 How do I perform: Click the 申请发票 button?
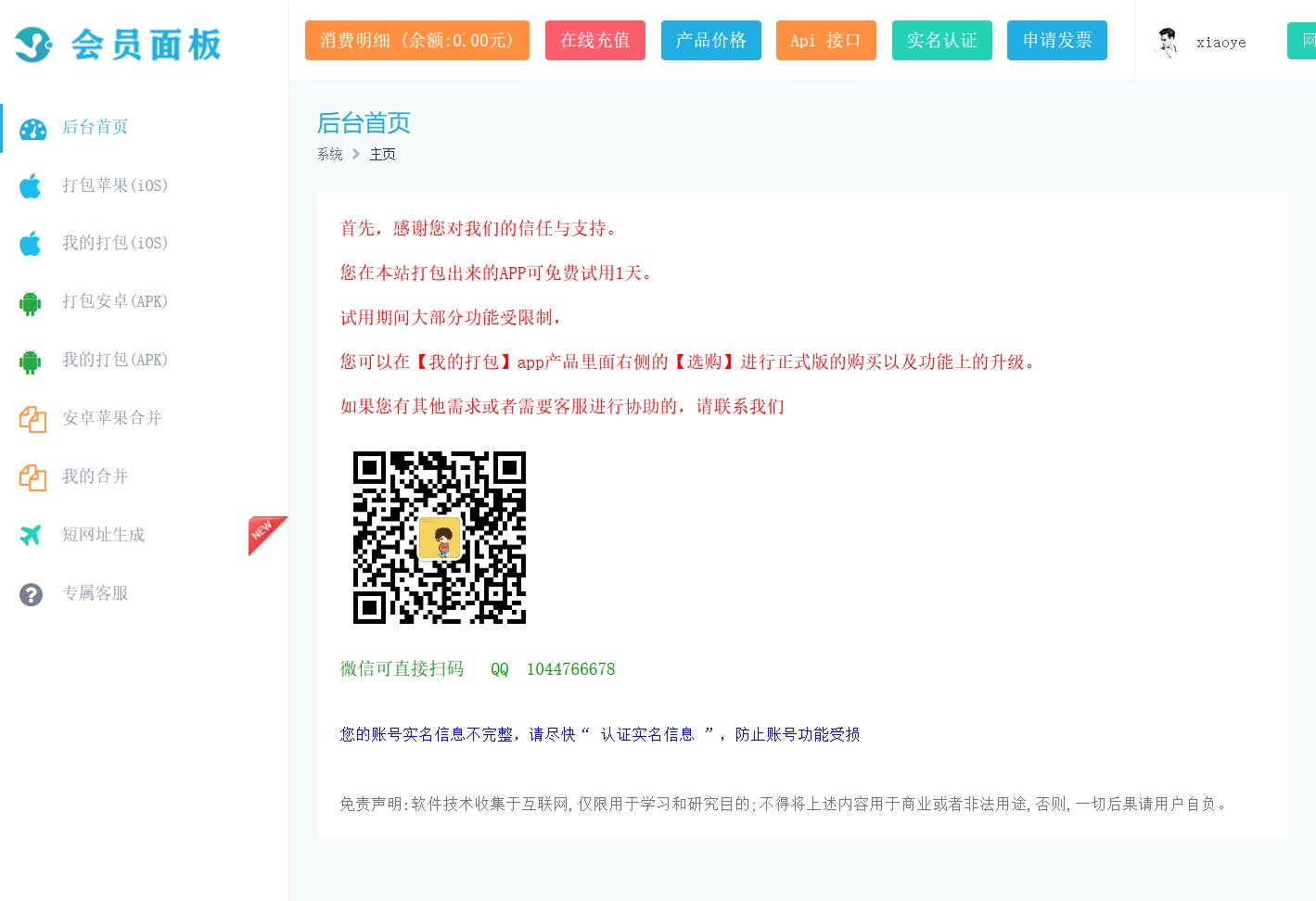tap(1057, 40)
